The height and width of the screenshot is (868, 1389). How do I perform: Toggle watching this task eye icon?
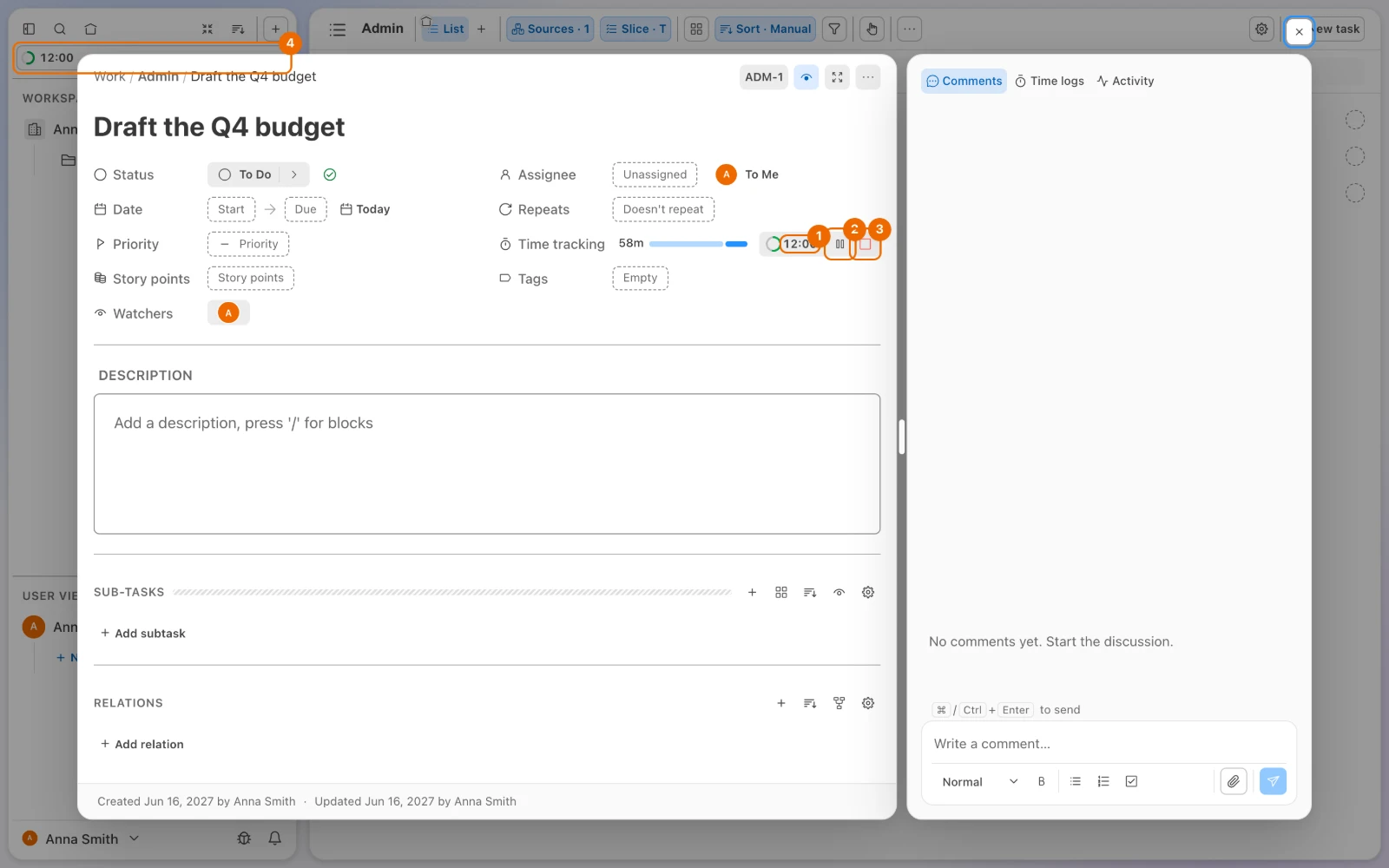806,77
